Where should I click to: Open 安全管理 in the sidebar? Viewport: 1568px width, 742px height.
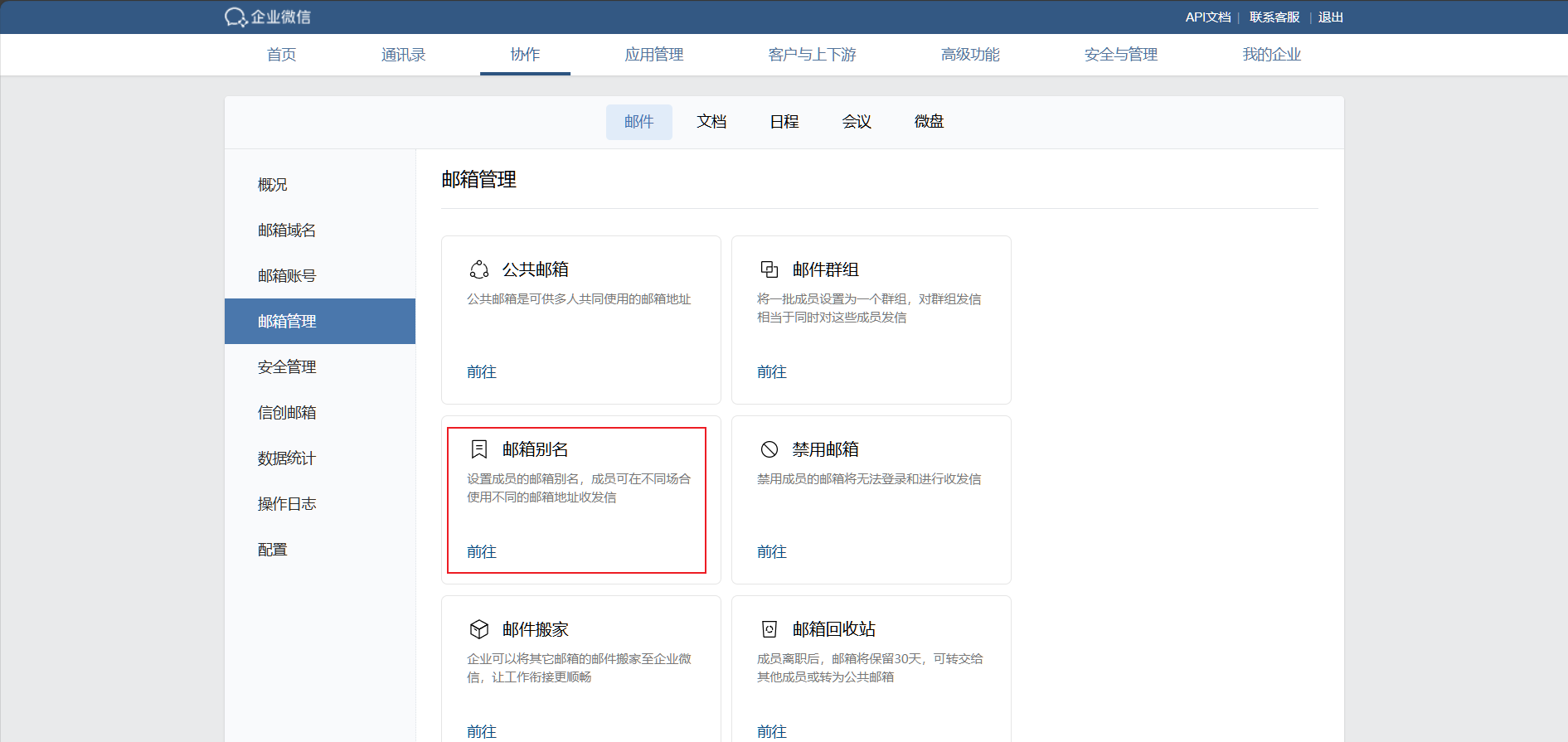(x=320, y=367)
